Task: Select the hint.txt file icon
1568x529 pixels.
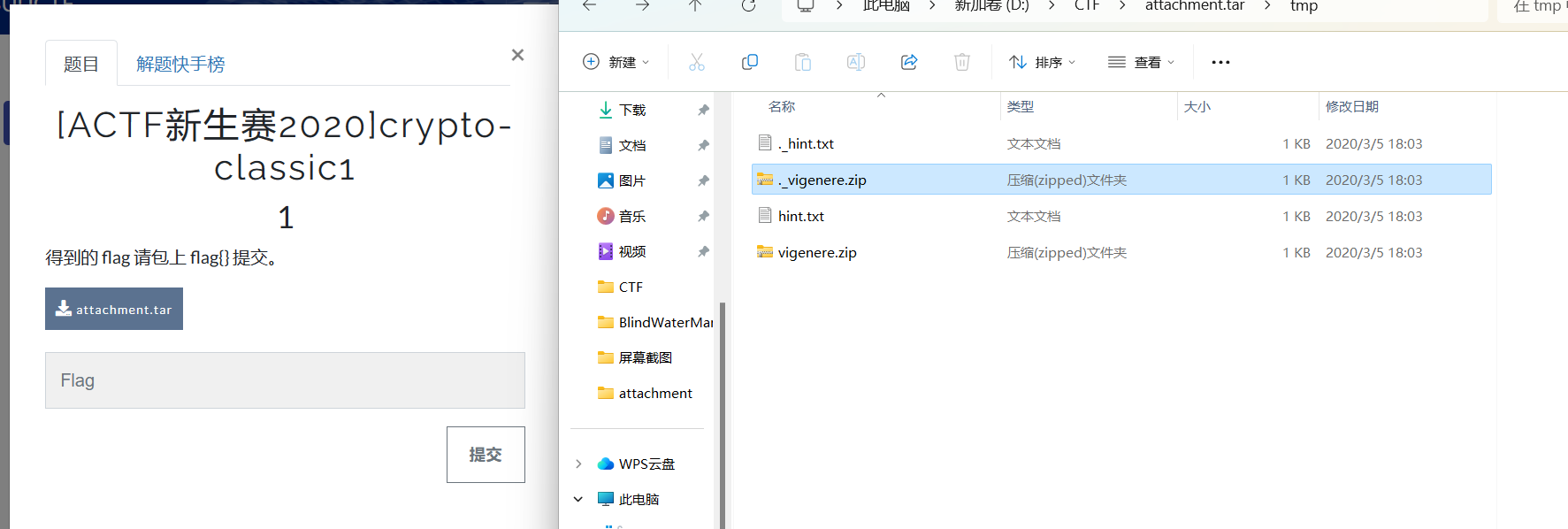Action: point(765,215)
